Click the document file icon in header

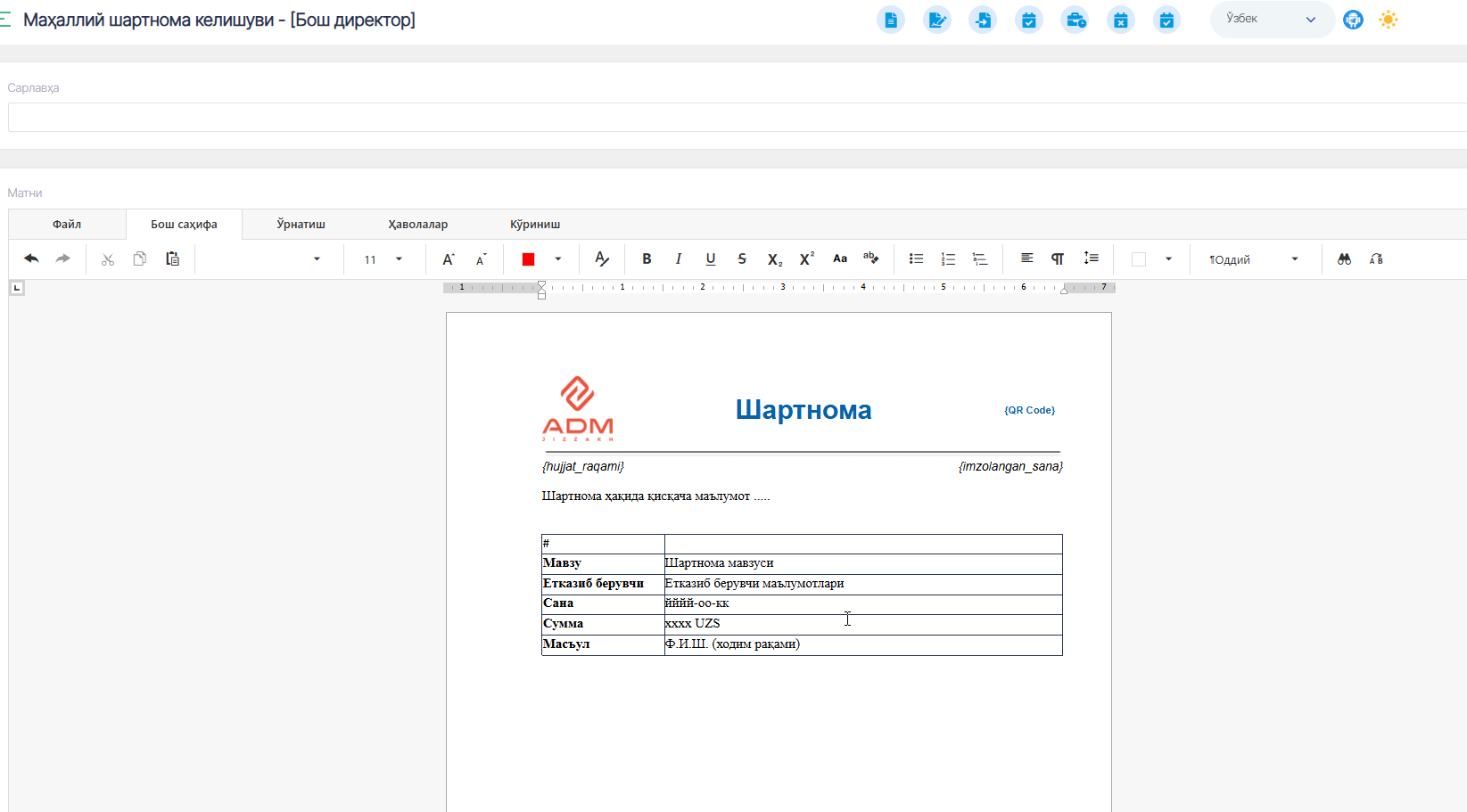890,20
